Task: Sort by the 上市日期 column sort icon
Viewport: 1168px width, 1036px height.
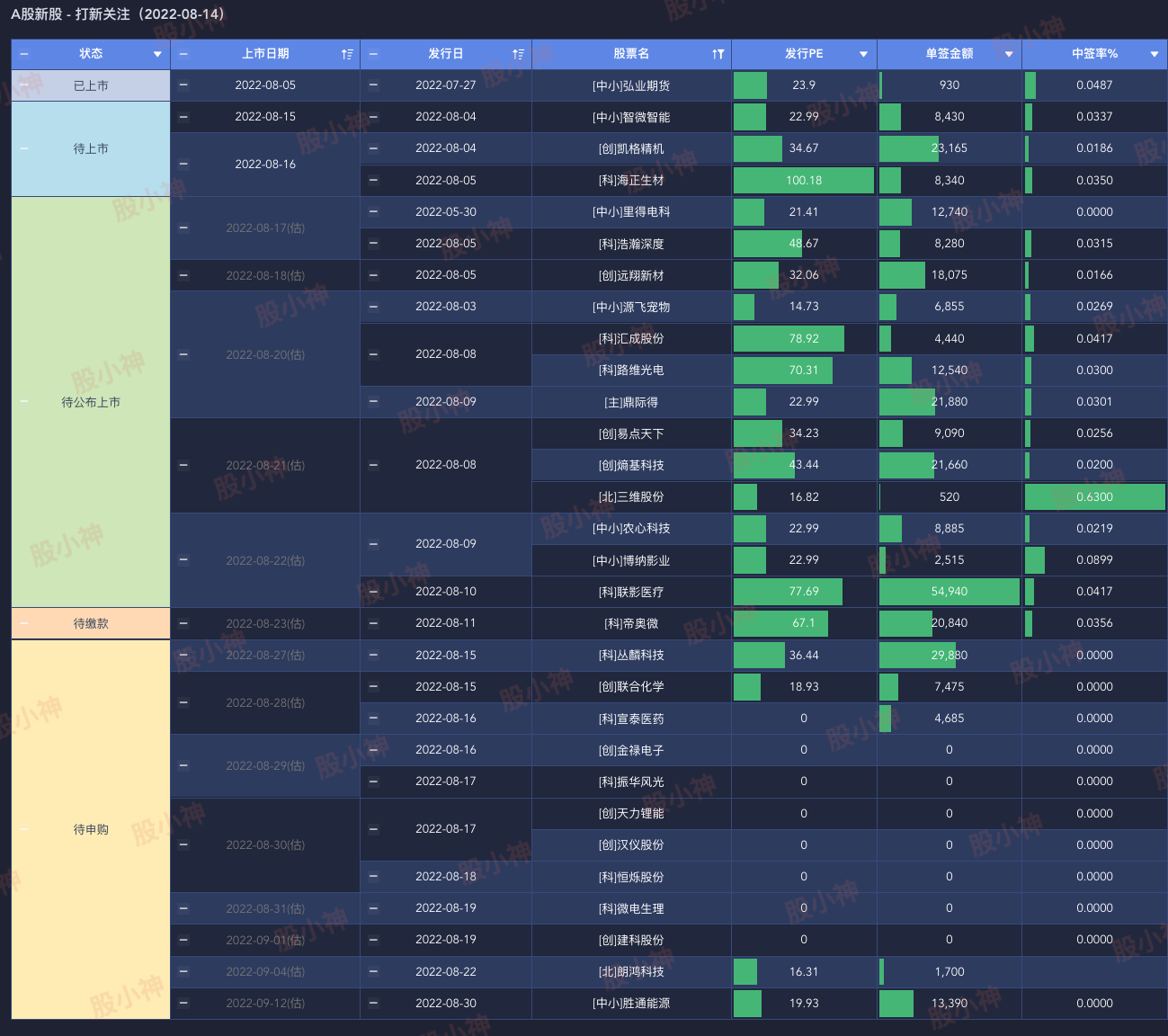Action: pos(347,54)
